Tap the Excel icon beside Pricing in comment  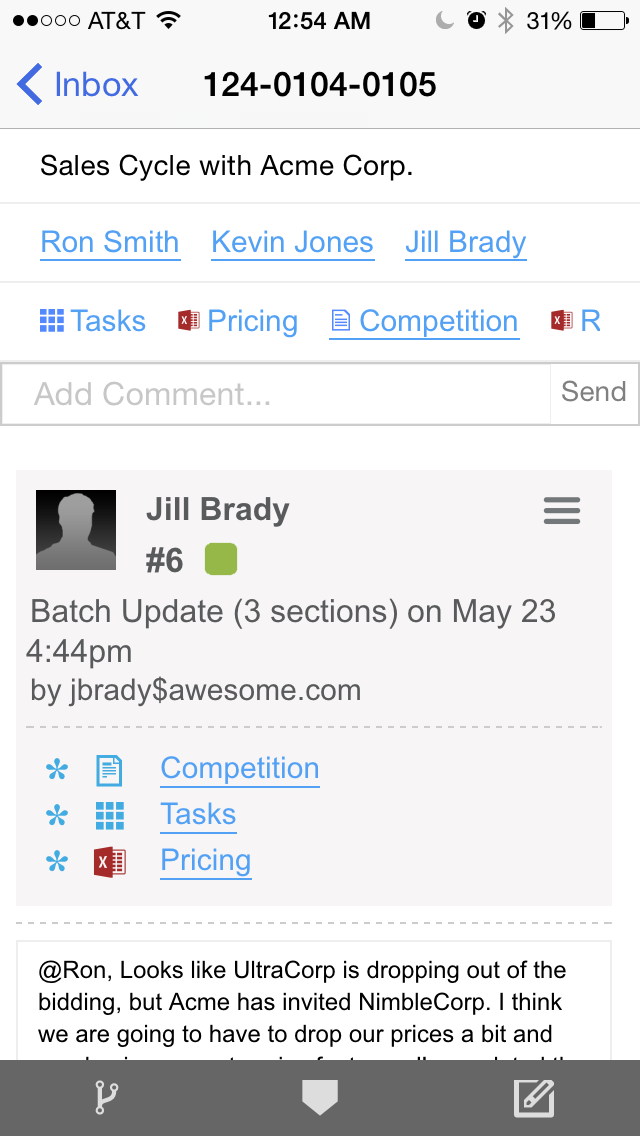pos(110,861)
